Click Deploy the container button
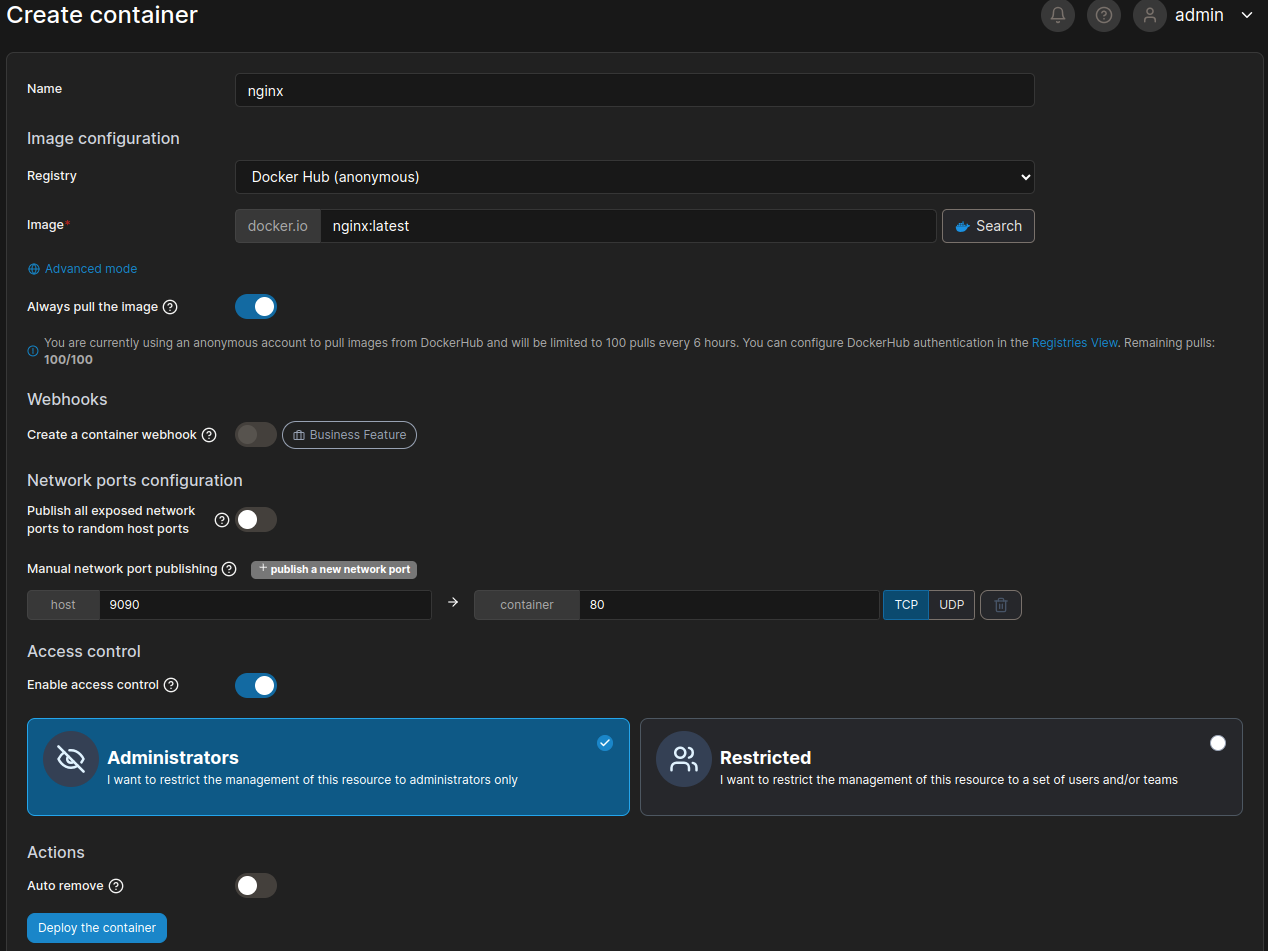This screenshot has height=951, width=1268. [97, 928]
